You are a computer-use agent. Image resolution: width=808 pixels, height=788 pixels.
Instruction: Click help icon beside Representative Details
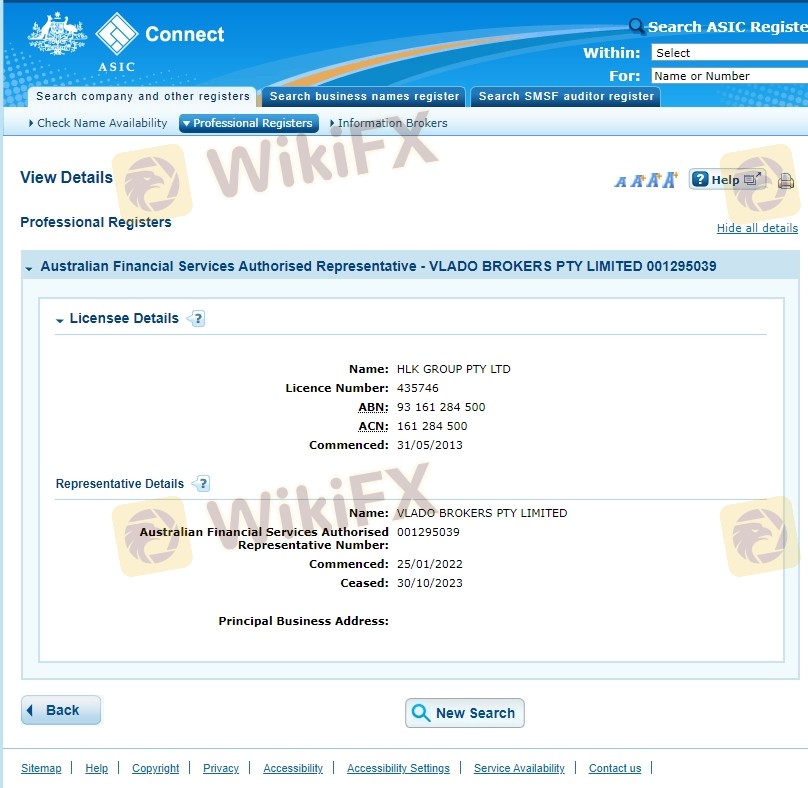(x=201, y=484)
